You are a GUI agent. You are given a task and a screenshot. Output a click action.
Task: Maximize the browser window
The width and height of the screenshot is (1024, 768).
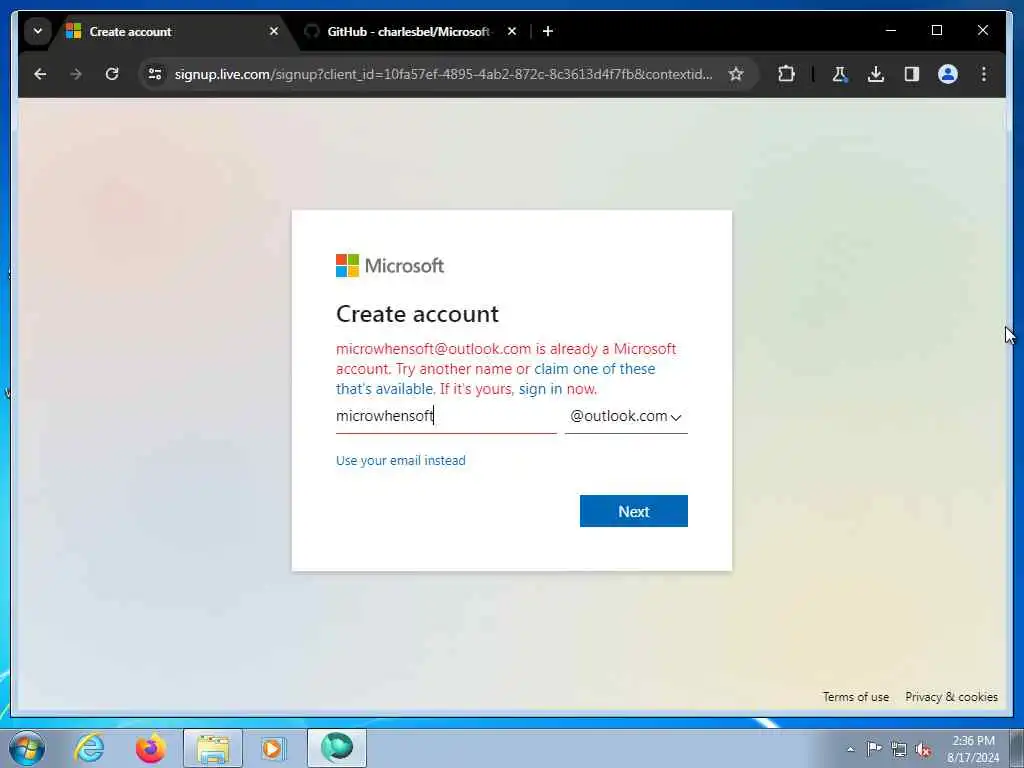[936, 30]
